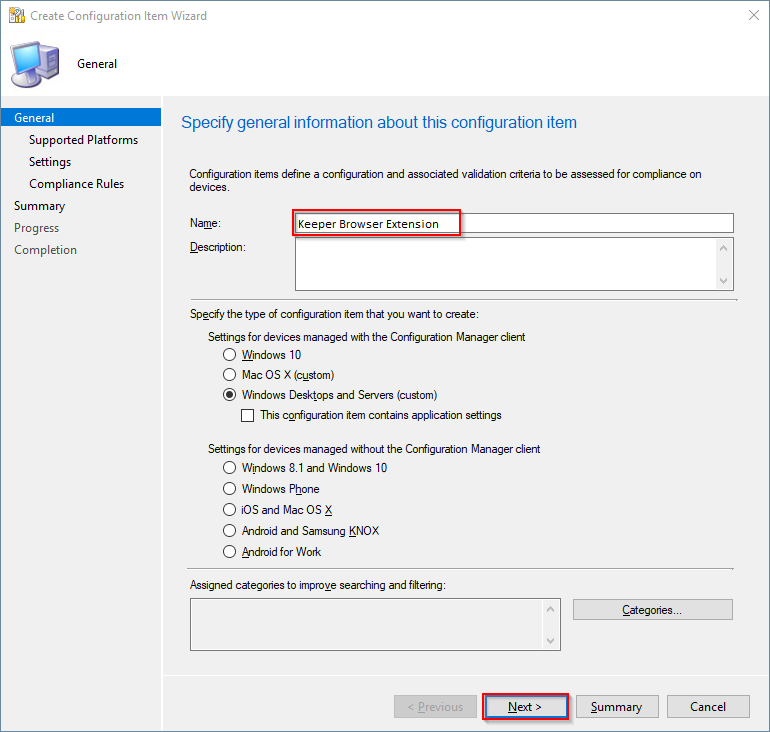770x732 pixels.
Task: Pick Android and Samsung KNOX option
Action: click(x=230, y=531)
